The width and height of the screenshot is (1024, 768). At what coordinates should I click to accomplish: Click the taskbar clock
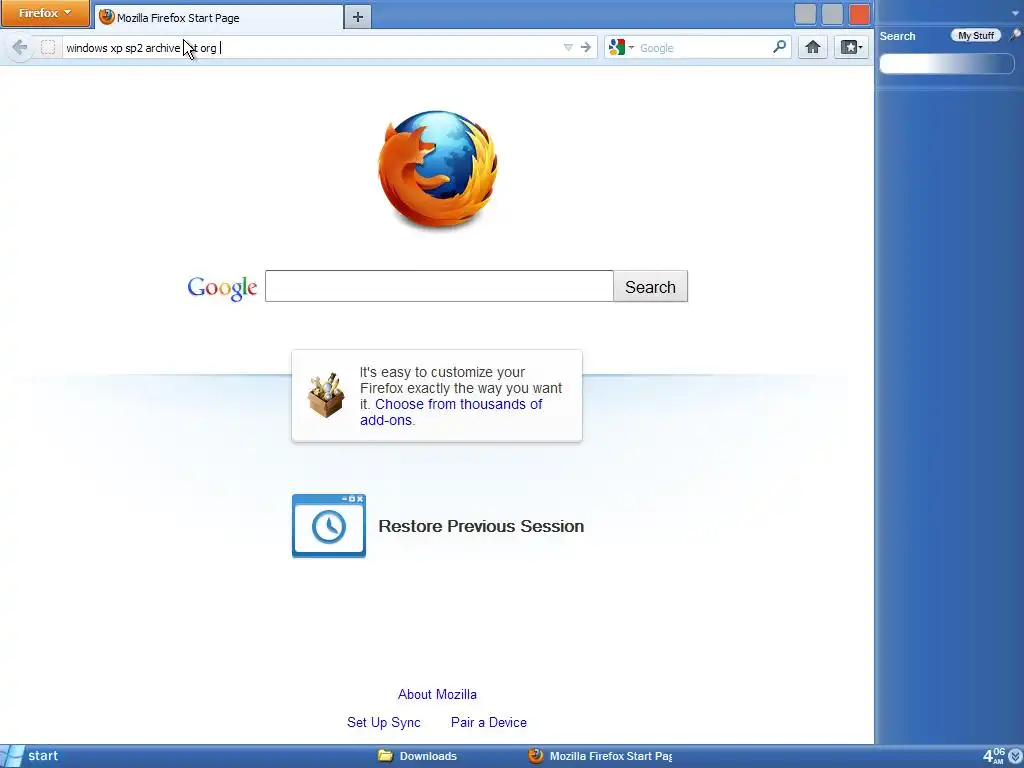coord(994,756)
